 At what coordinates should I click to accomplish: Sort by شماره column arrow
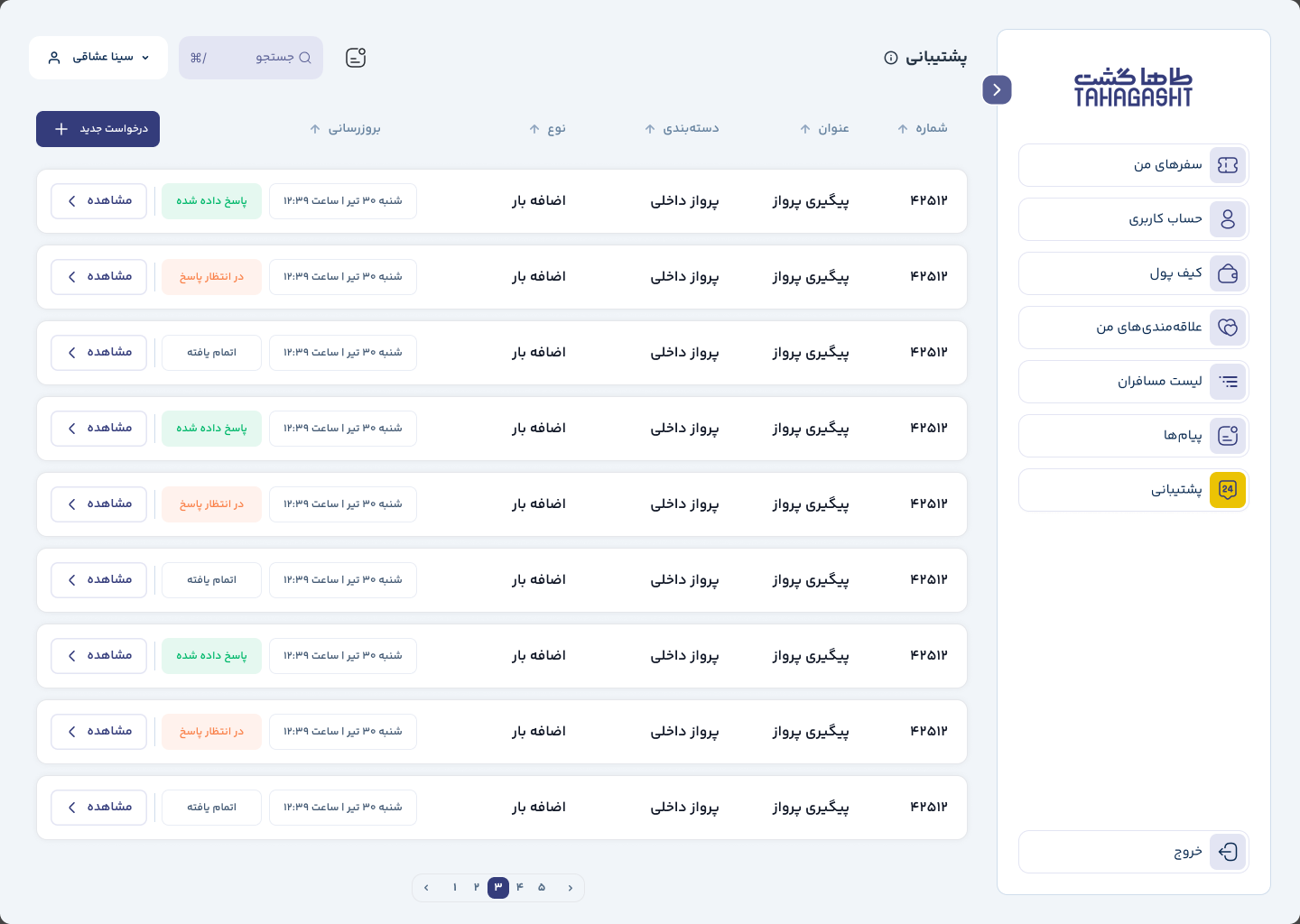coord(903,129)
